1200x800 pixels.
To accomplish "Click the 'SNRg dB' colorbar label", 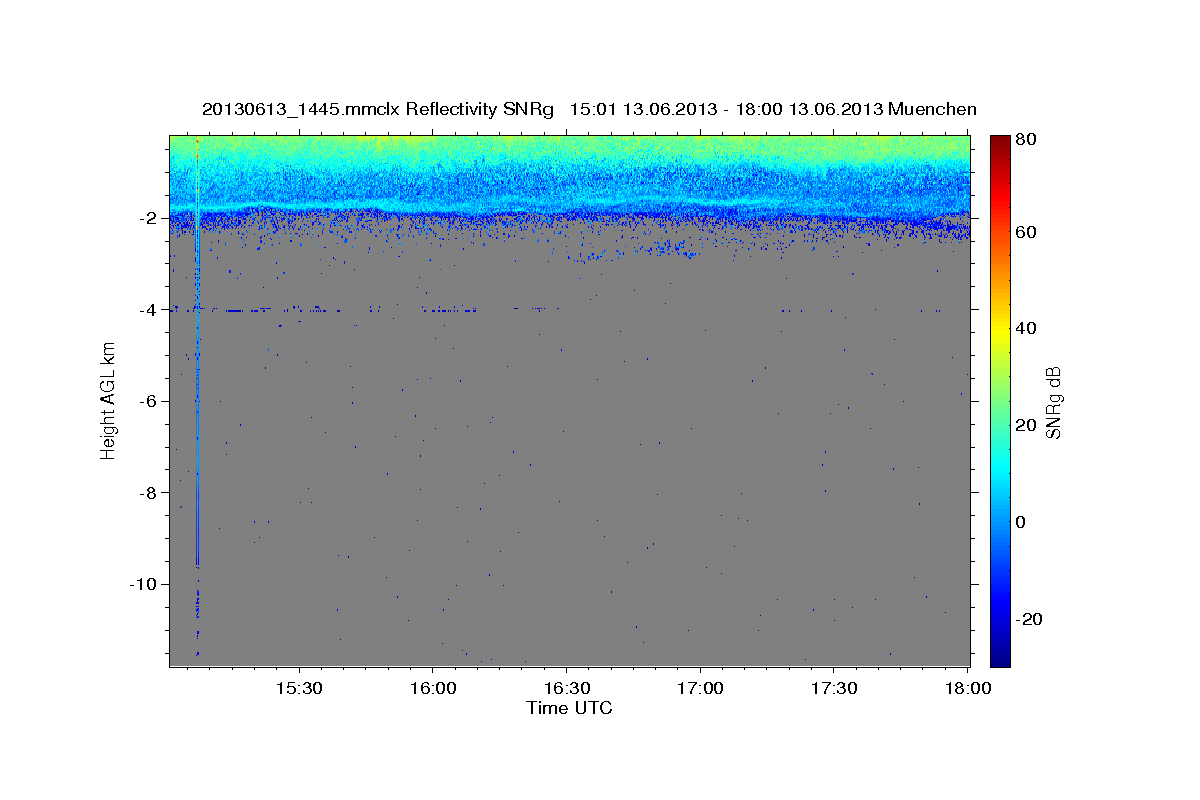I will (1052, 402).
